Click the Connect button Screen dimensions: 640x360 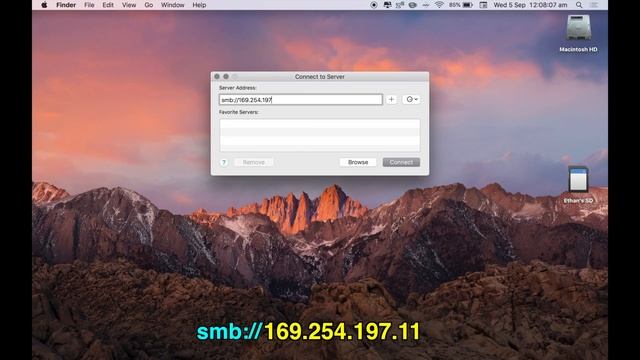pos(401,162)
